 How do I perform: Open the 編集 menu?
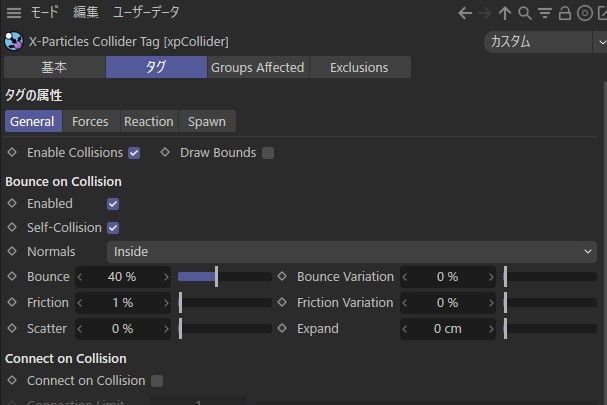point(86,12)
